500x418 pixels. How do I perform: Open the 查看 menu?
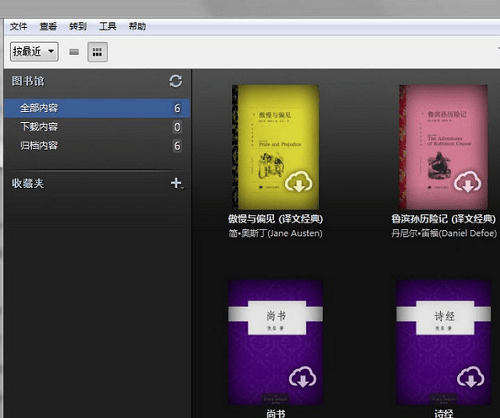coord(48,26)
